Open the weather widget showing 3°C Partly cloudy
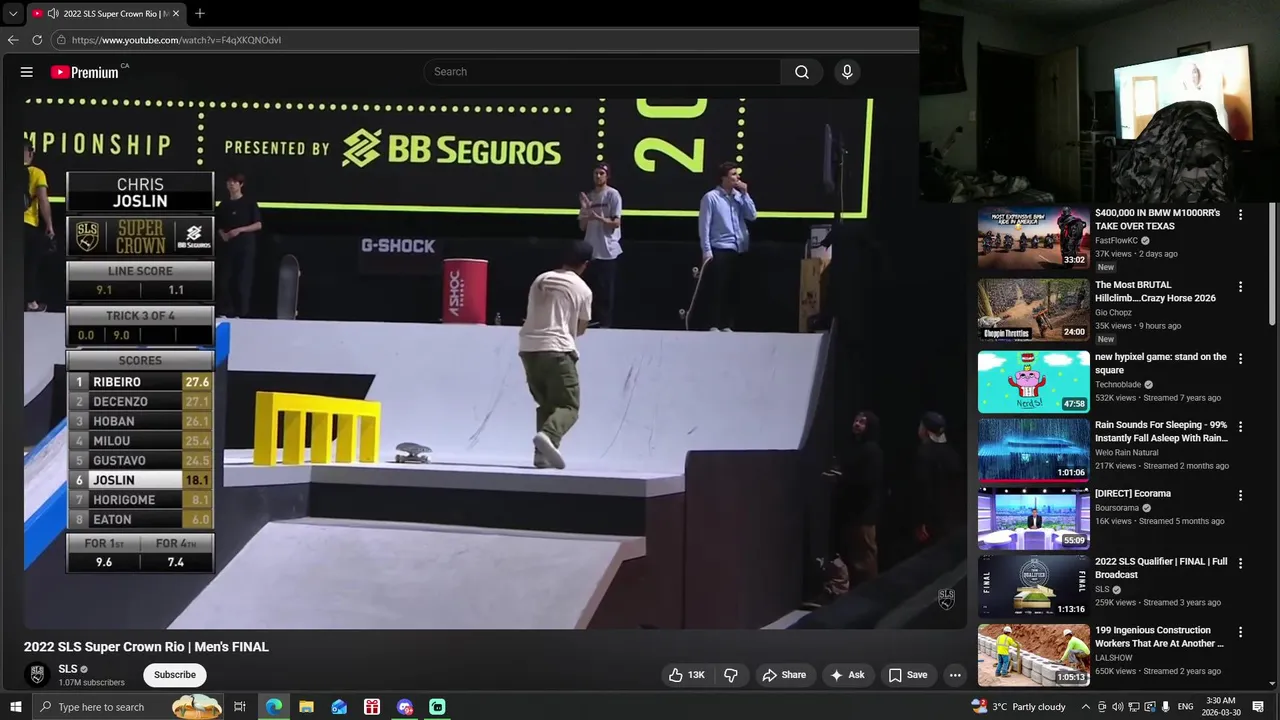Viewport: 1280px width, 720px height. pos(1019,707)
